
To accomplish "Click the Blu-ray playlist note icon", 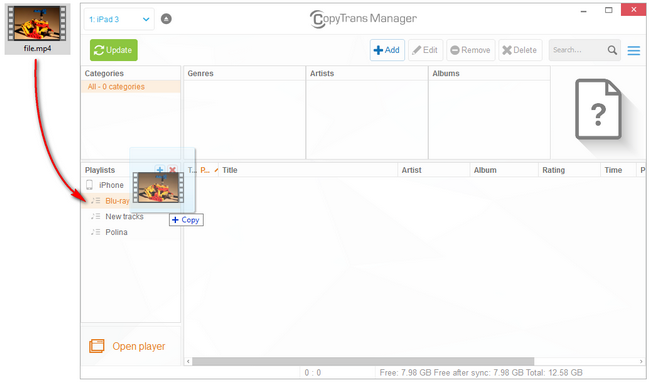I will (x=96, y=201).
